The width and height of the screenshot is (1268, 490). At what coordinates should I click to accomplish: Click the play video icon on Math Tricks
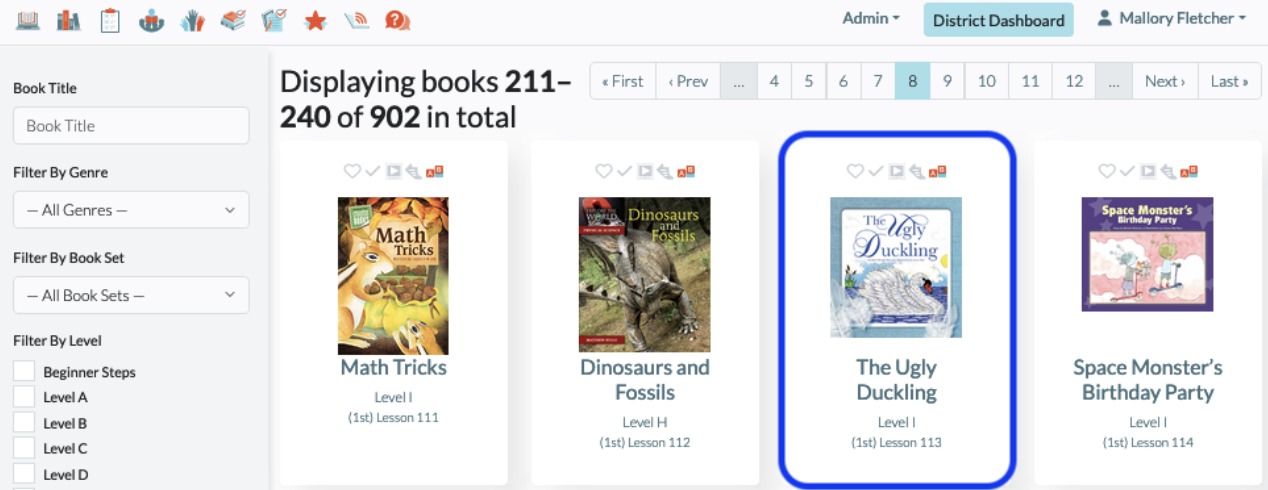pos(394,171)
